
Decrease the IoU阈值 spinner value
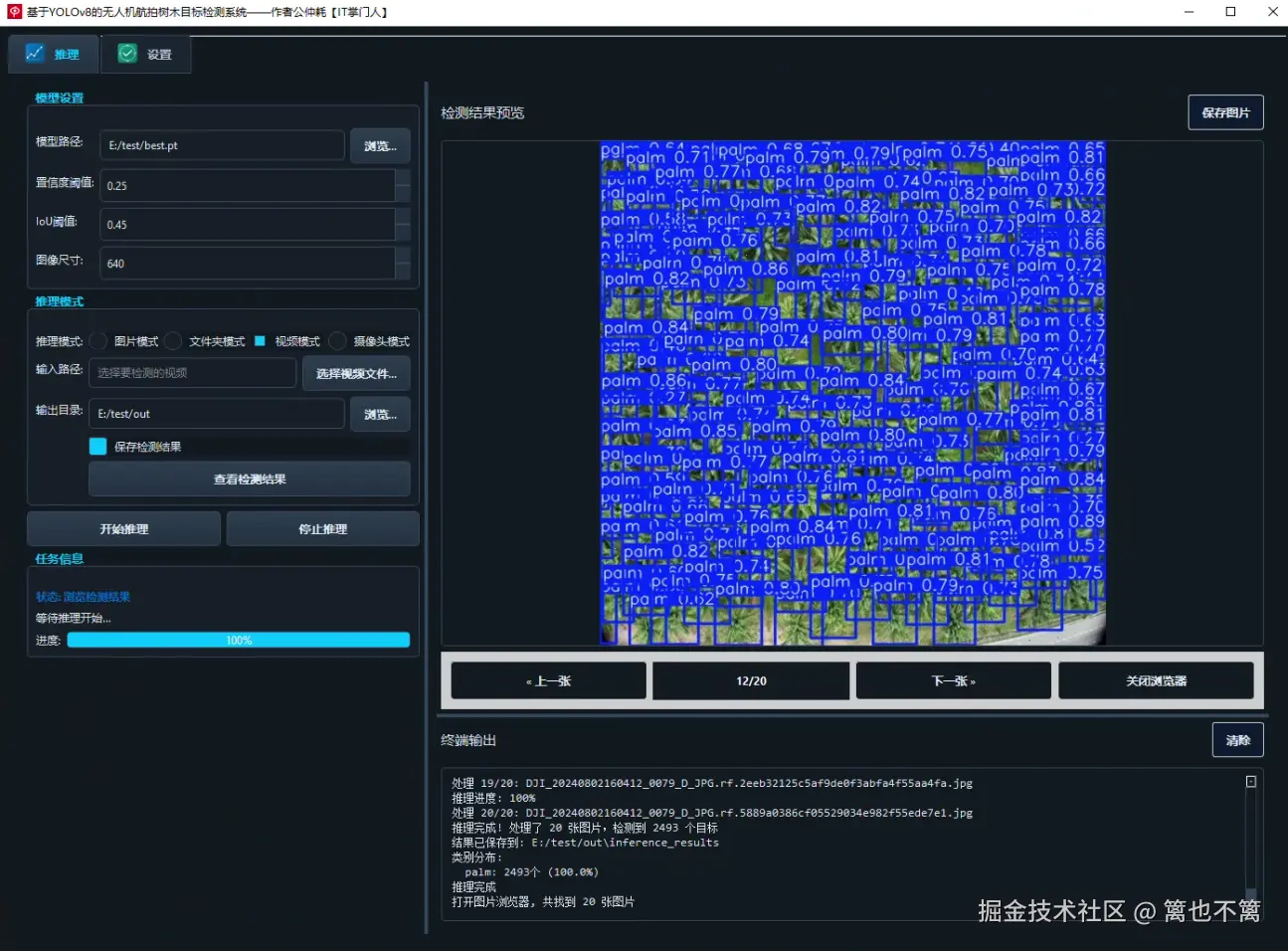pyautogui.click(x=403, y=233)
